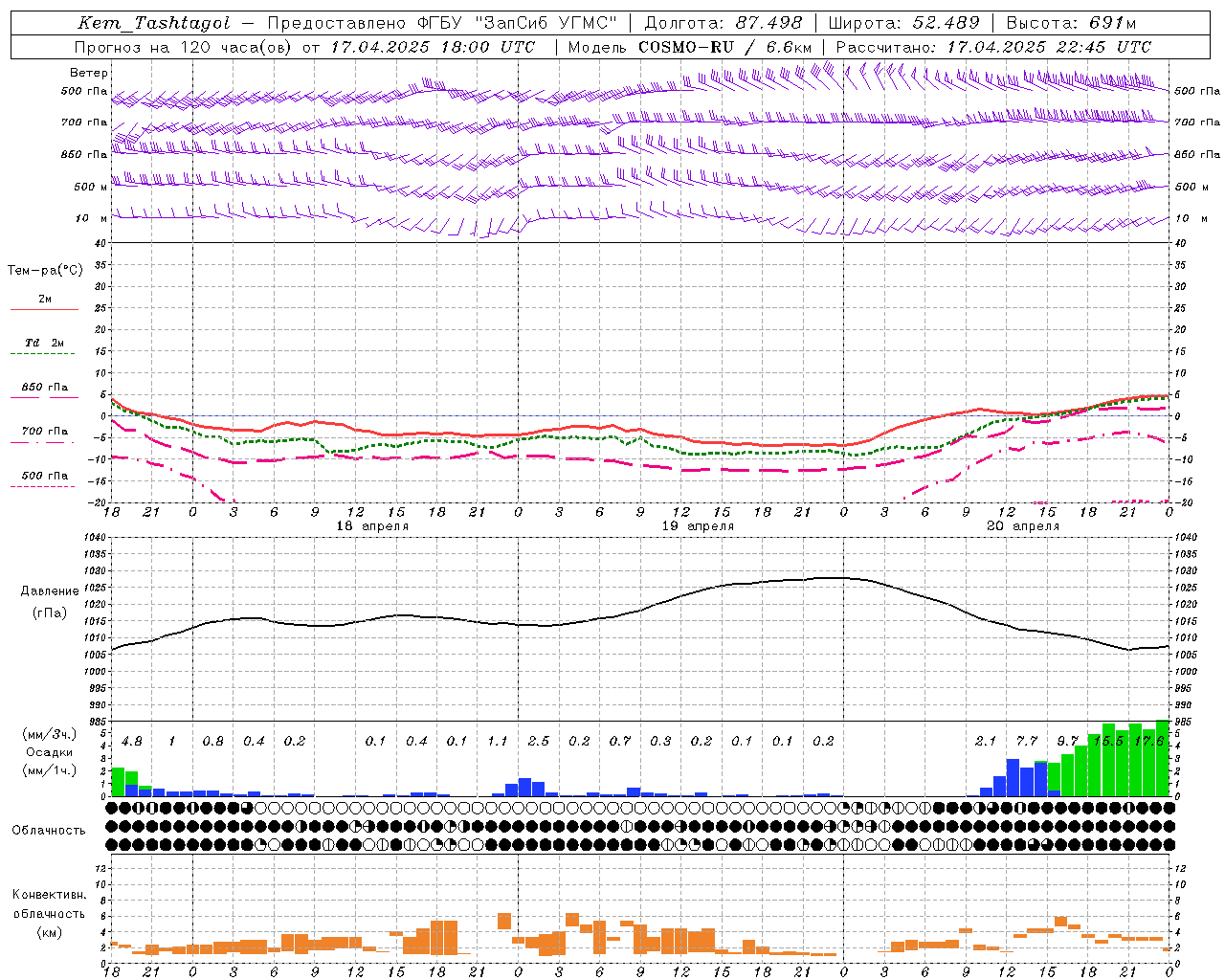The image size is (1225, 980).
Task: Click the 17.6 precipitation total value
Action: 1148,742
